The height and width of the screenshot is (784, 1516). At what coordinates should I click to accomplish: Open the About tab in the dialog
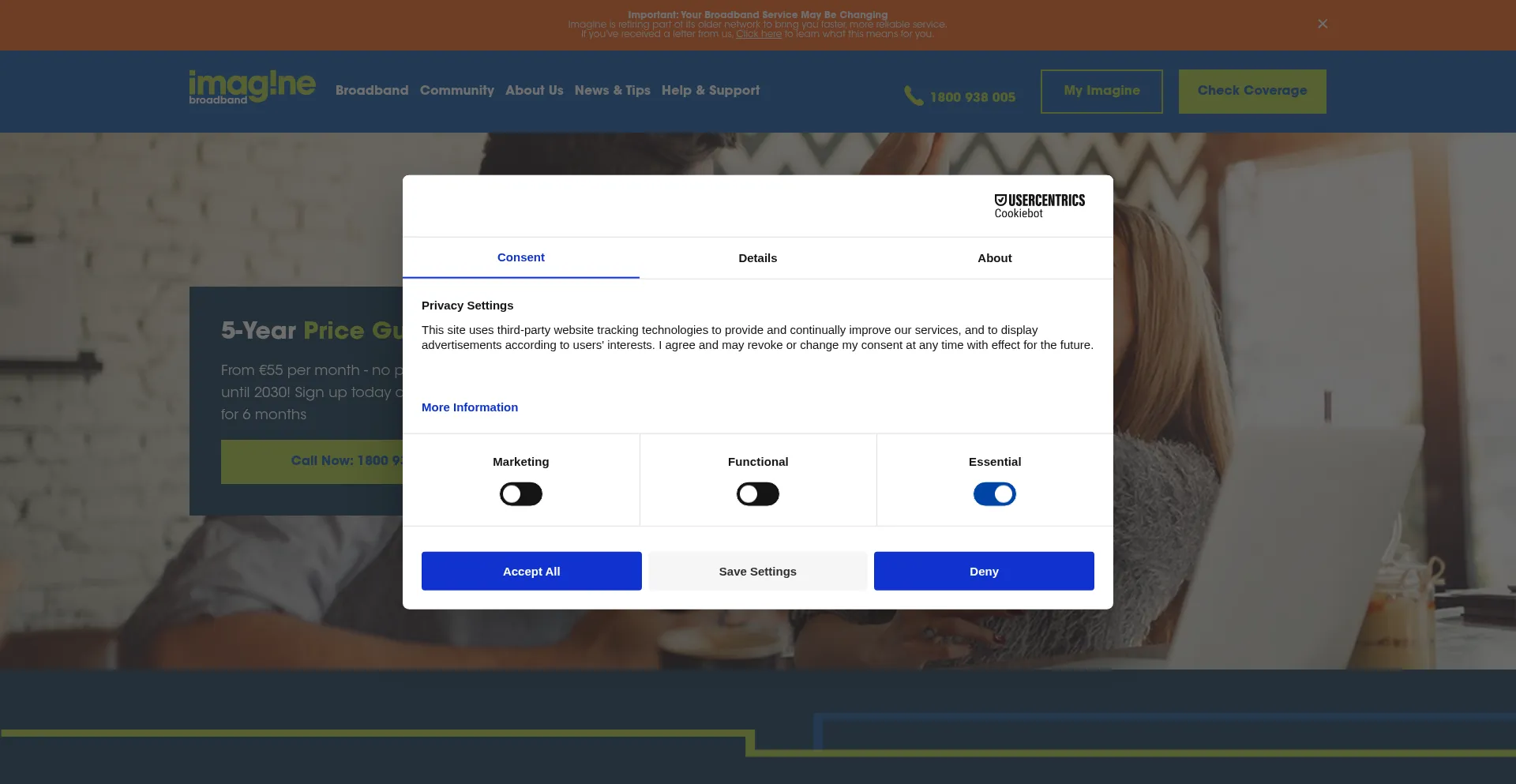(994, 258)
